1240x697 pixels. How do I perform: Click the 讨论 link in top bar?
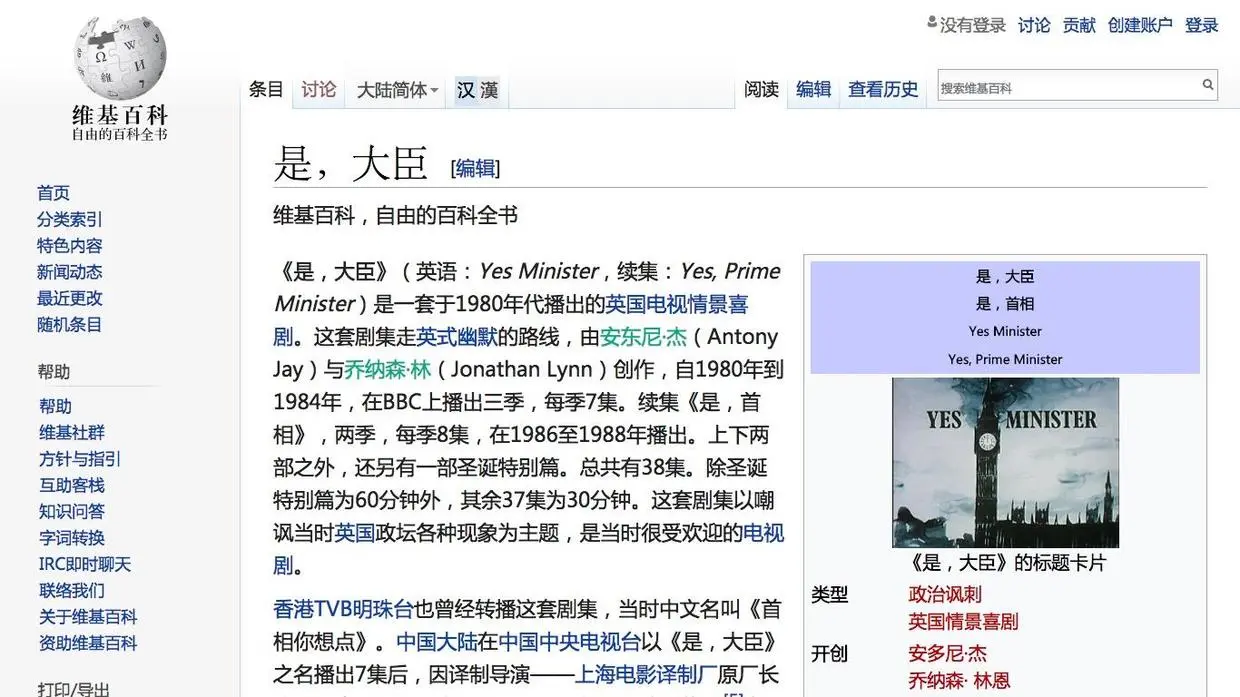coord(1034,25)
